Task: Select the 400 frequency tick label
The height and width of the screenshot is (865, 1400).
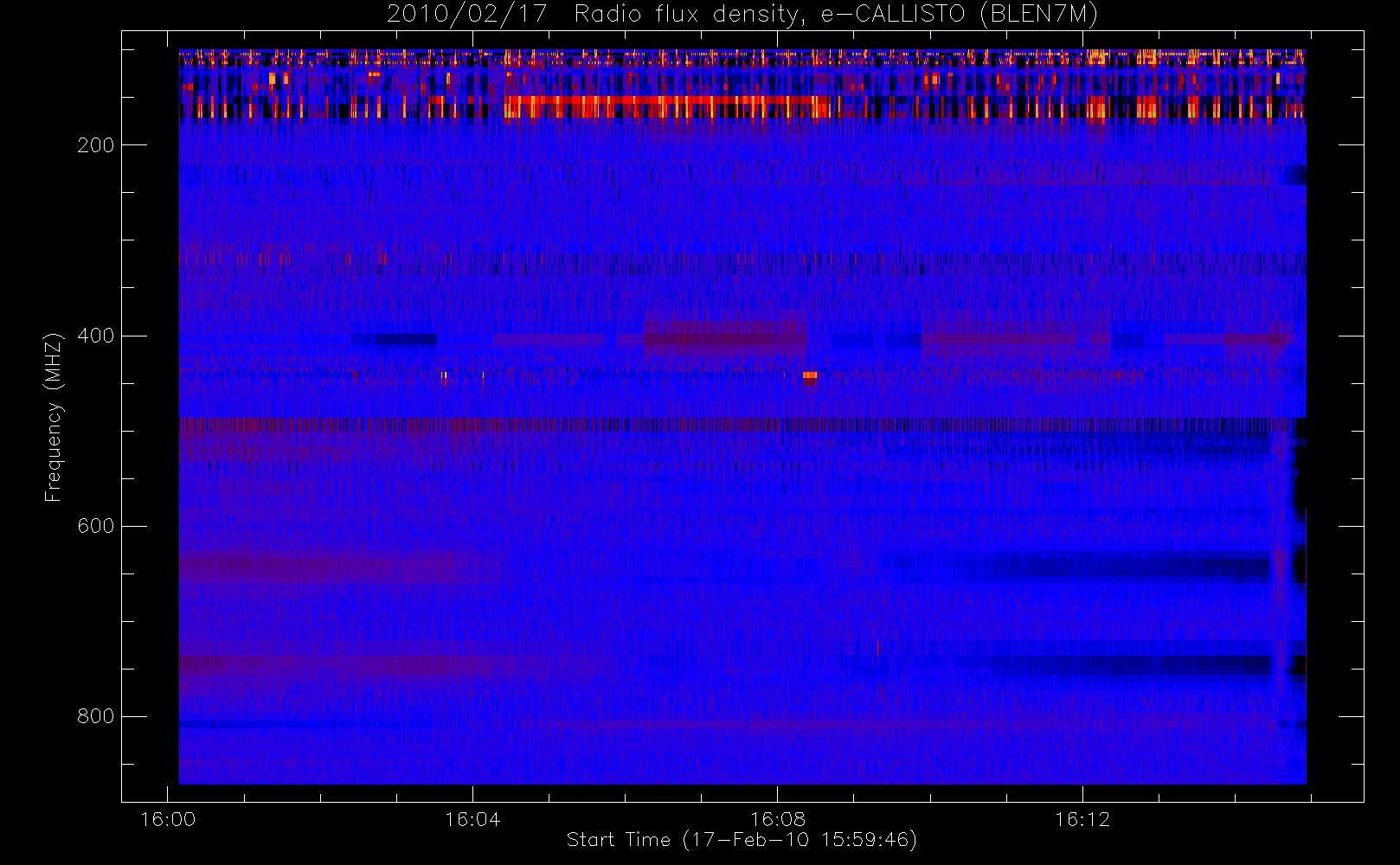Action: coord(96,336)
